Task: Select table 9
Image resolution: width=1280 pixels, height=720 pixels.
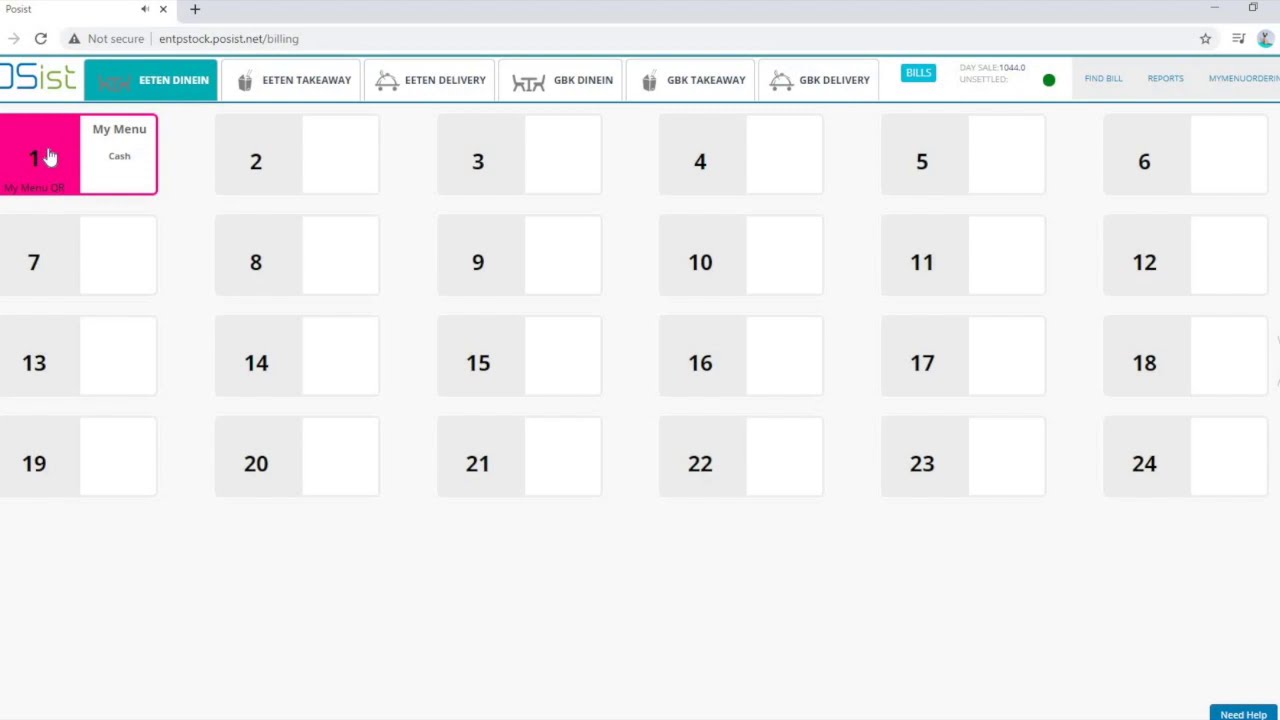Action: 519,255
